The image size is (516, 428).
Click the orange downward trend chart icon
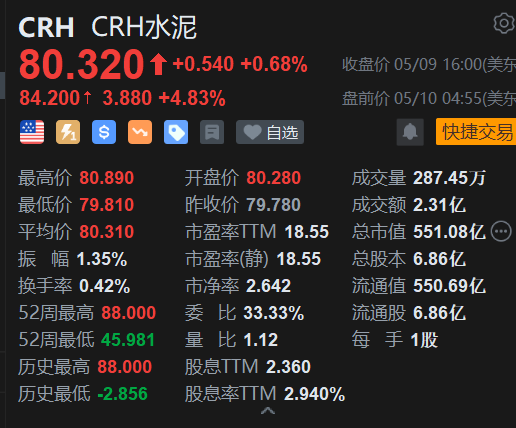140,132
